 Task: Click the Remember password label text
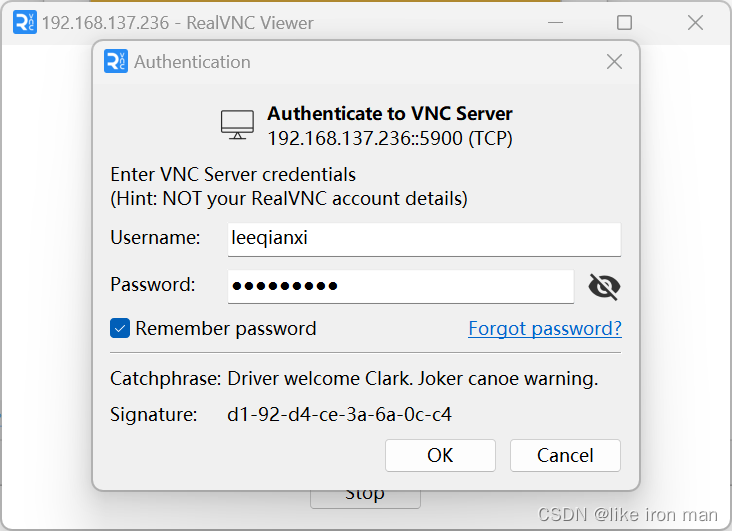226,328
